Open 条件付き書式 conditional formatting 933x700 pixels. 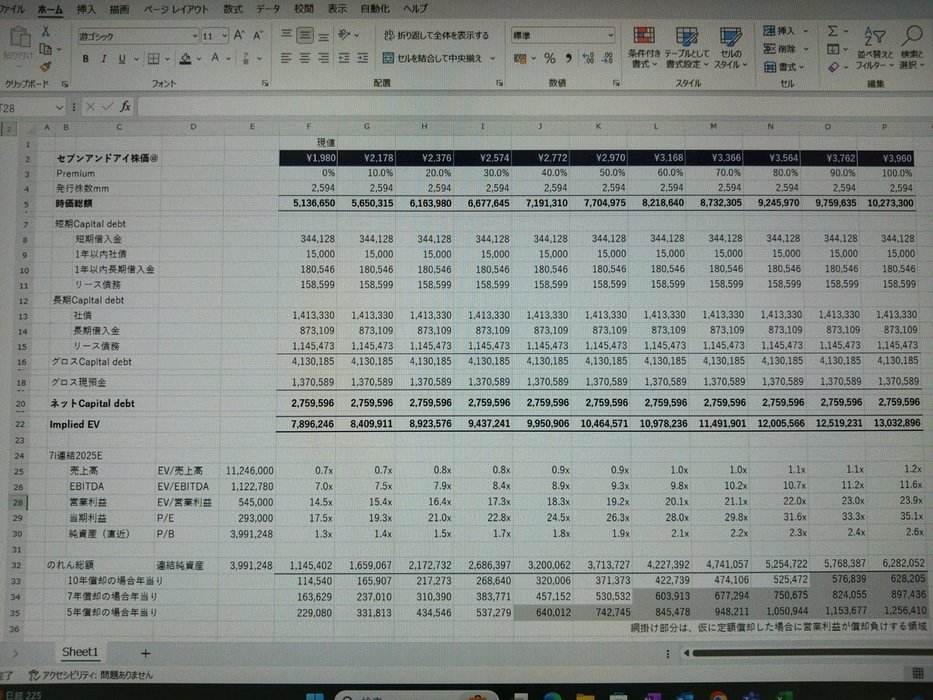tap(644, 48)
